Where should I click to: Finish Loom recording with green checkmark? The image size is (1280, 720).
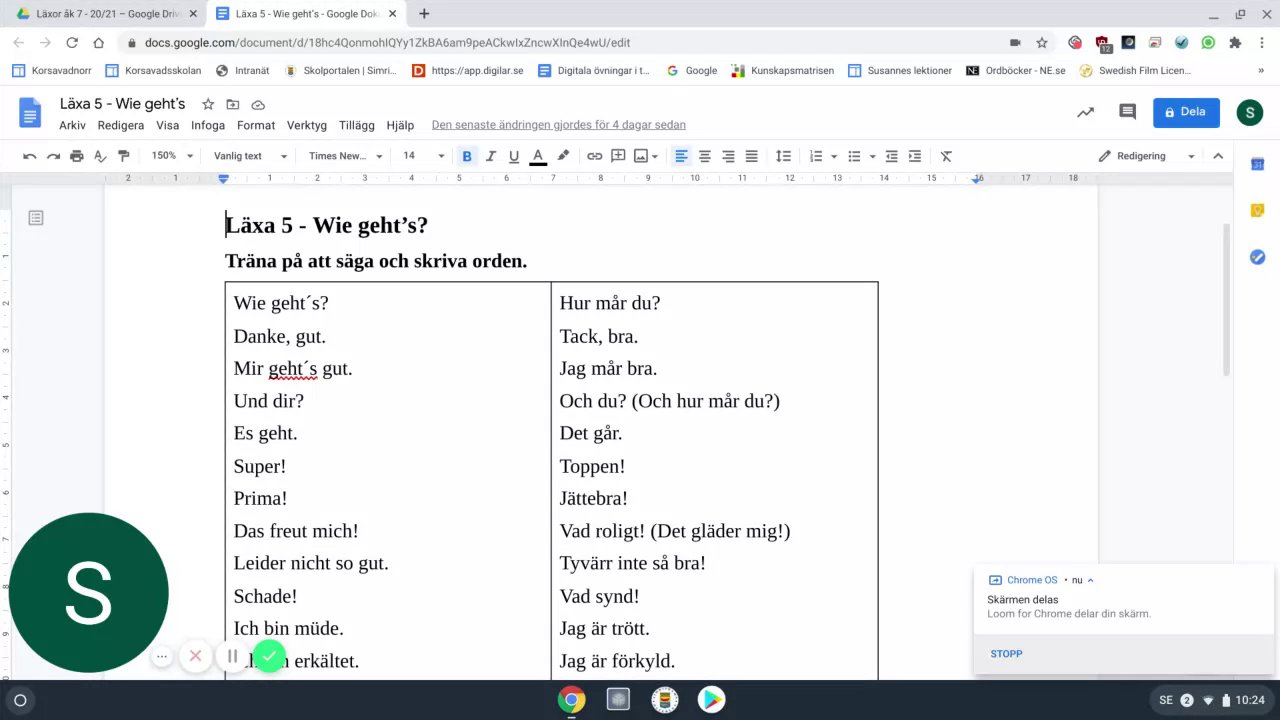click(x=269, y=656)
